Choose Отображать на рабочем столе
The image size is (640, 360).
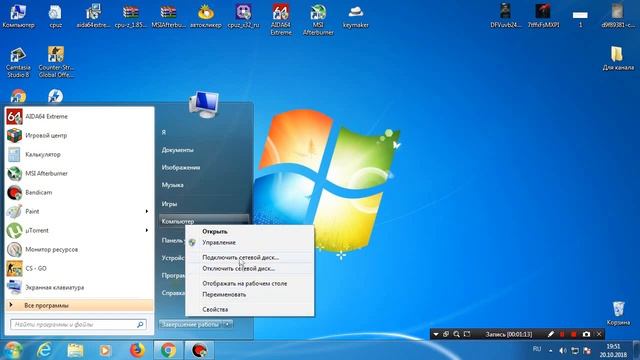coord(250,283)
